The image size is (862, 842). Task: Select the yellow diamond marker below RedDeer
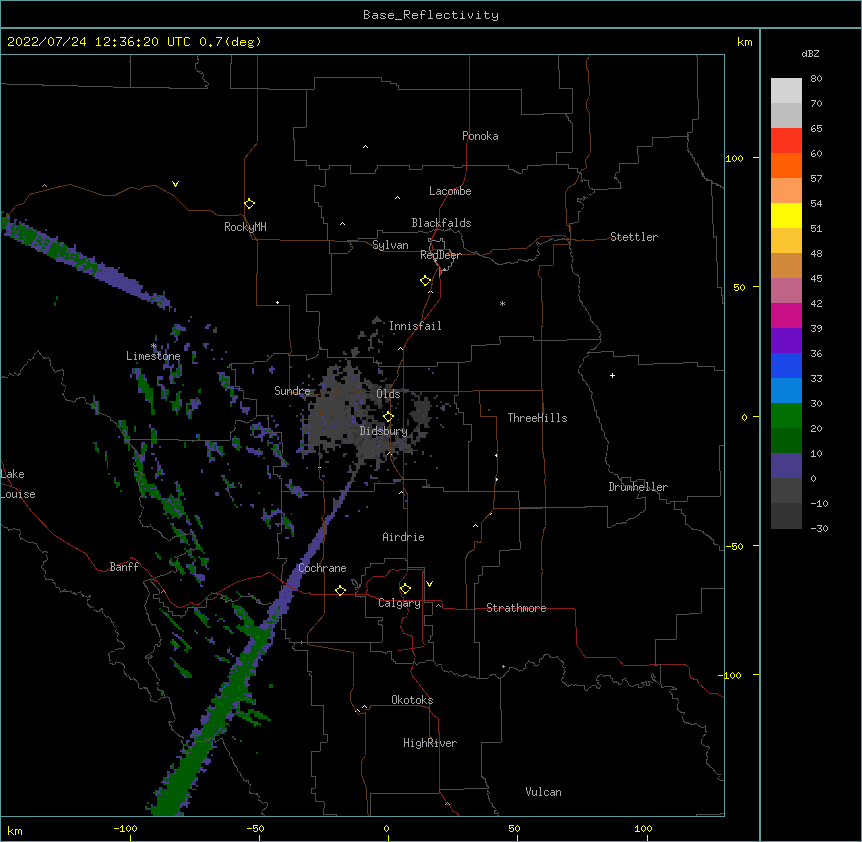coord(425,281)
